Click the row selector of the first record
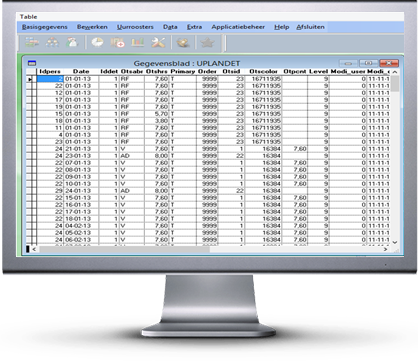 pyautogui.click(x=30, y=79)
